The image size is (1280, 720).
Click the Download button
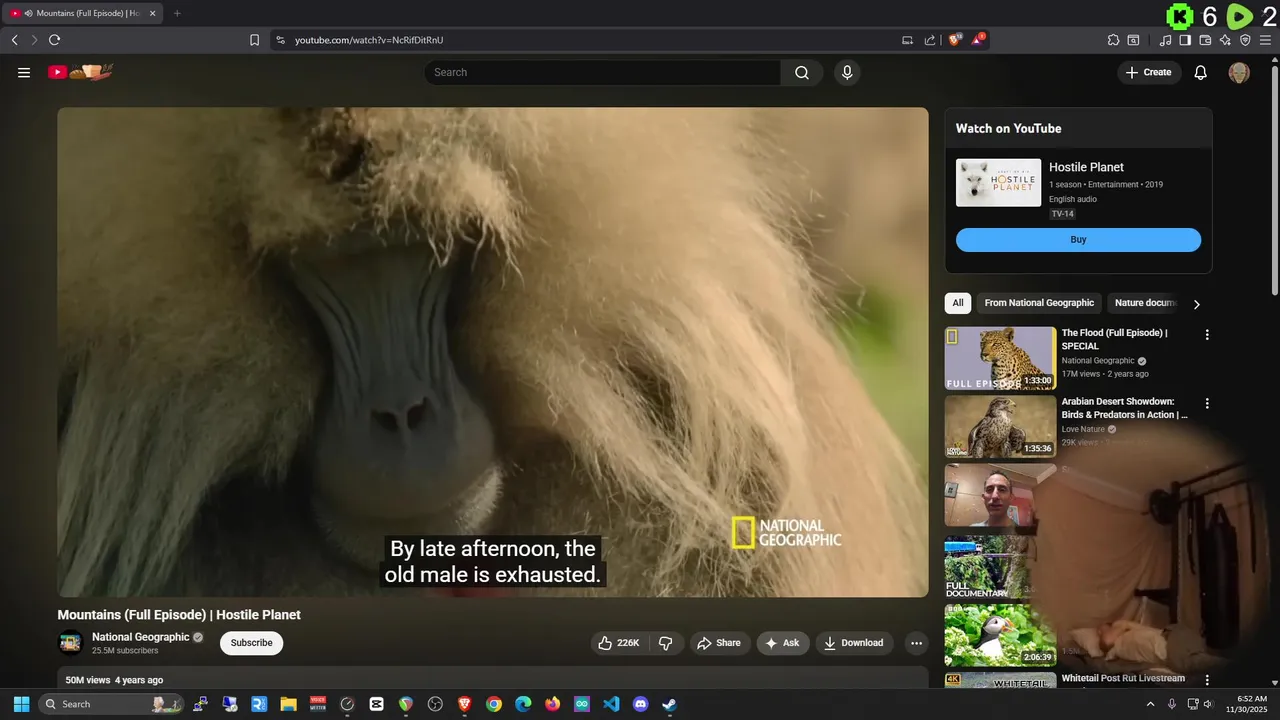pyautogui.click(x=854, y=643)
